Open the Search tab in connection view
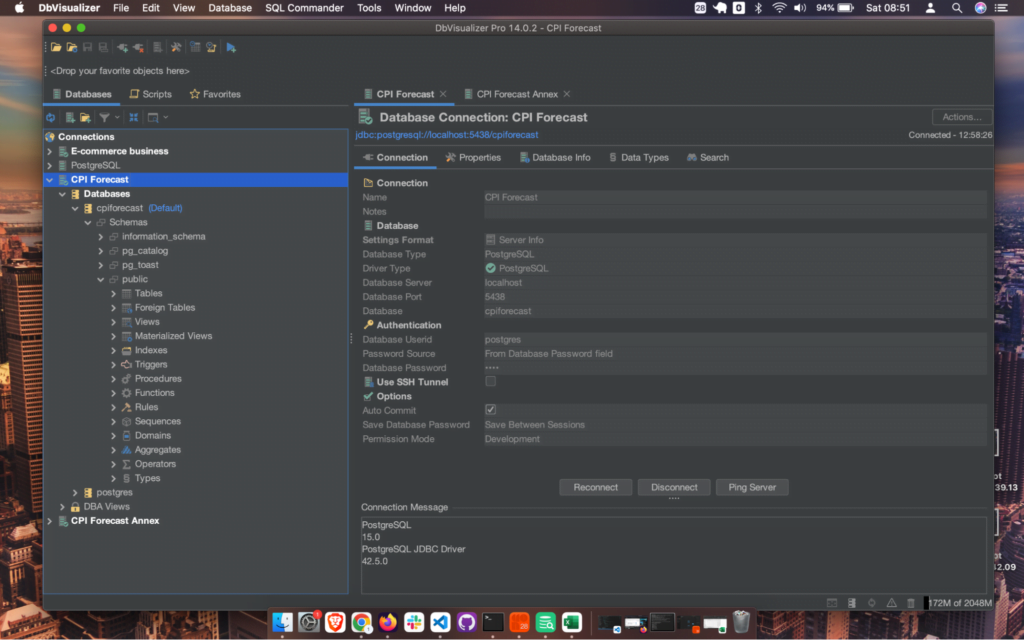 click(x=708, y=157)
